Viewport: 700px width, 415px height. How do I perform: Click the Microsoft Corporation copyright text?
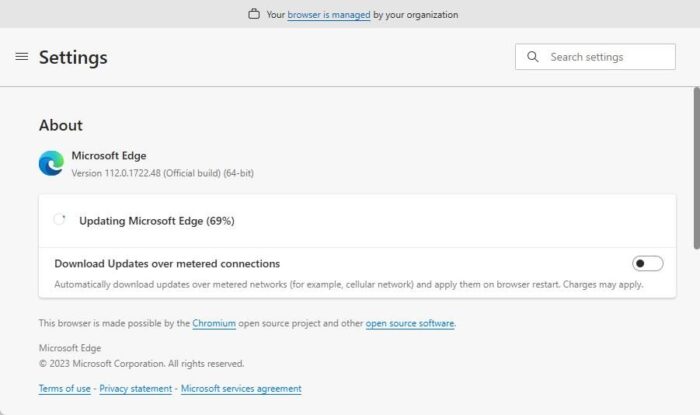coord(141,363)
